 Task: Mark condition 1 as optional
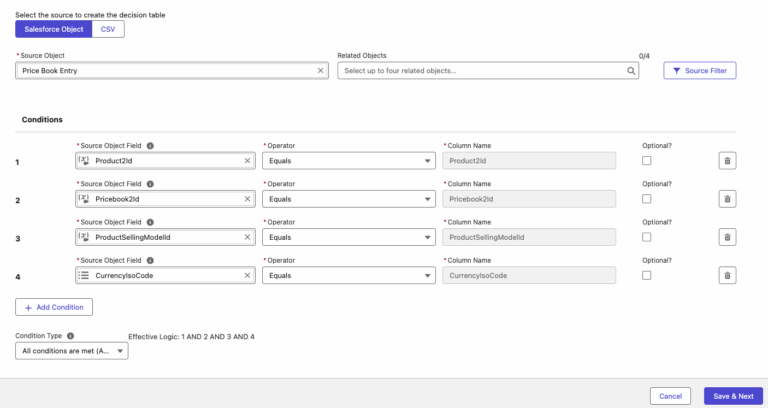647,161
